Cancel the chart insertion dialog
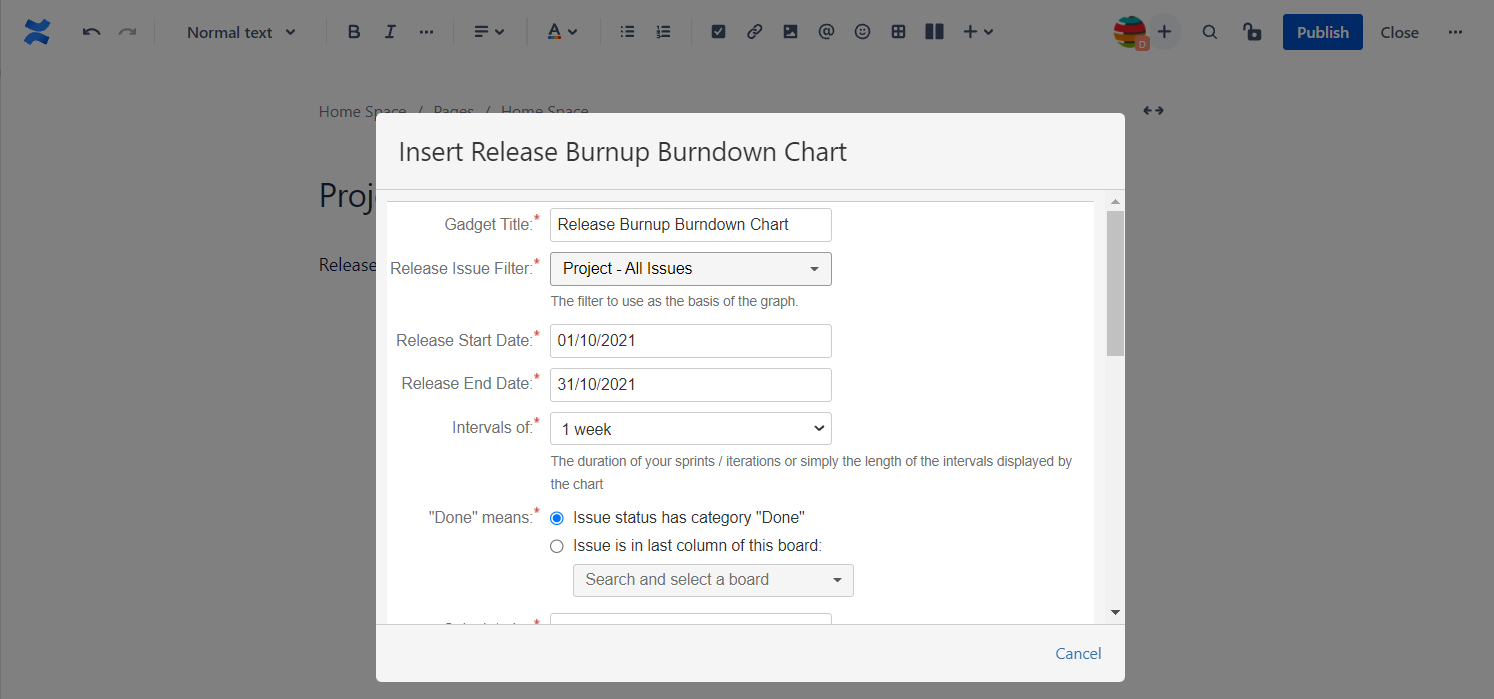 pos(1078,654)
